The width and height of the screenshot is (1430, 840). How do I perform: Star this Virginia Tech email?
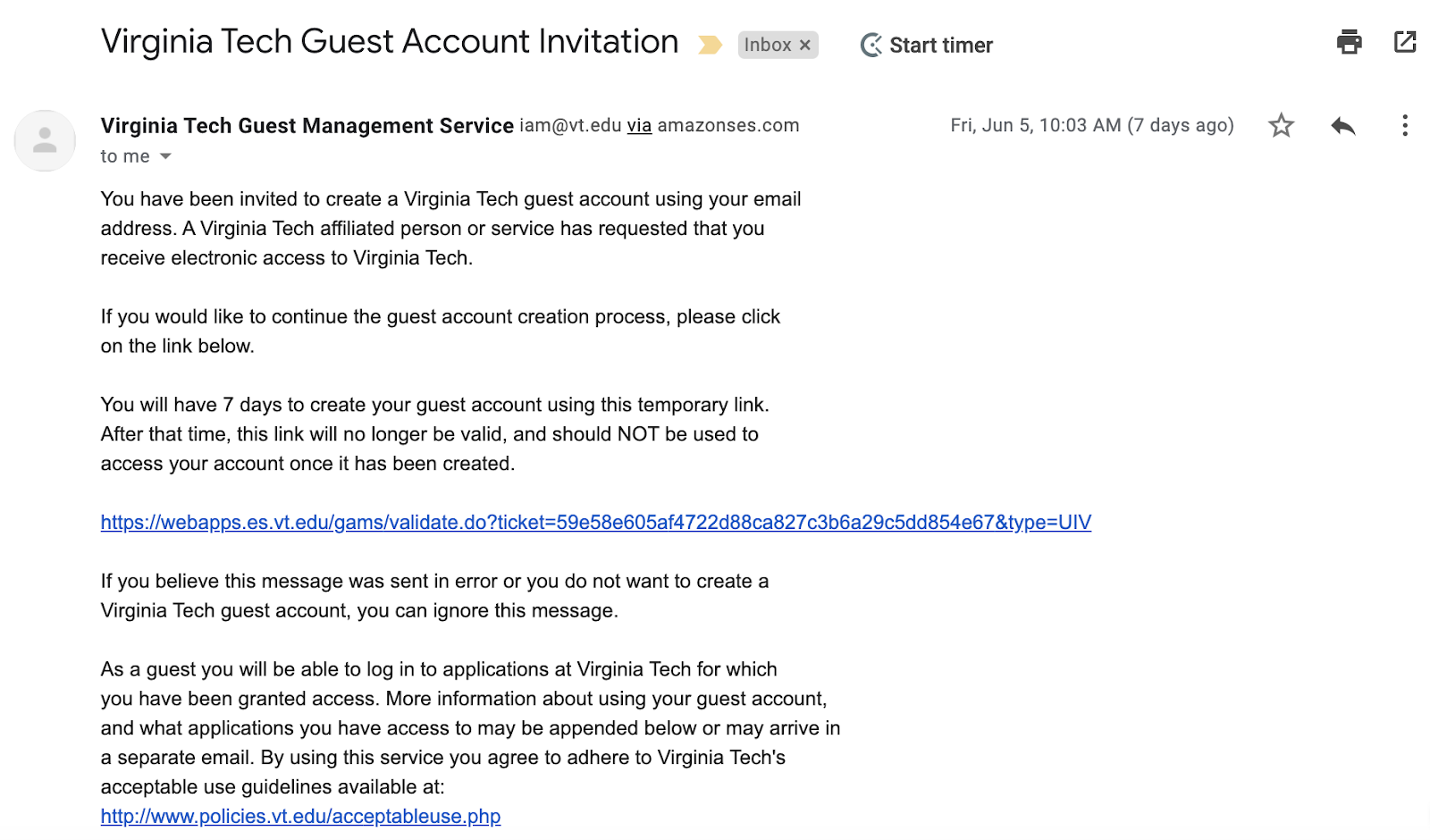pos(1281,125)
